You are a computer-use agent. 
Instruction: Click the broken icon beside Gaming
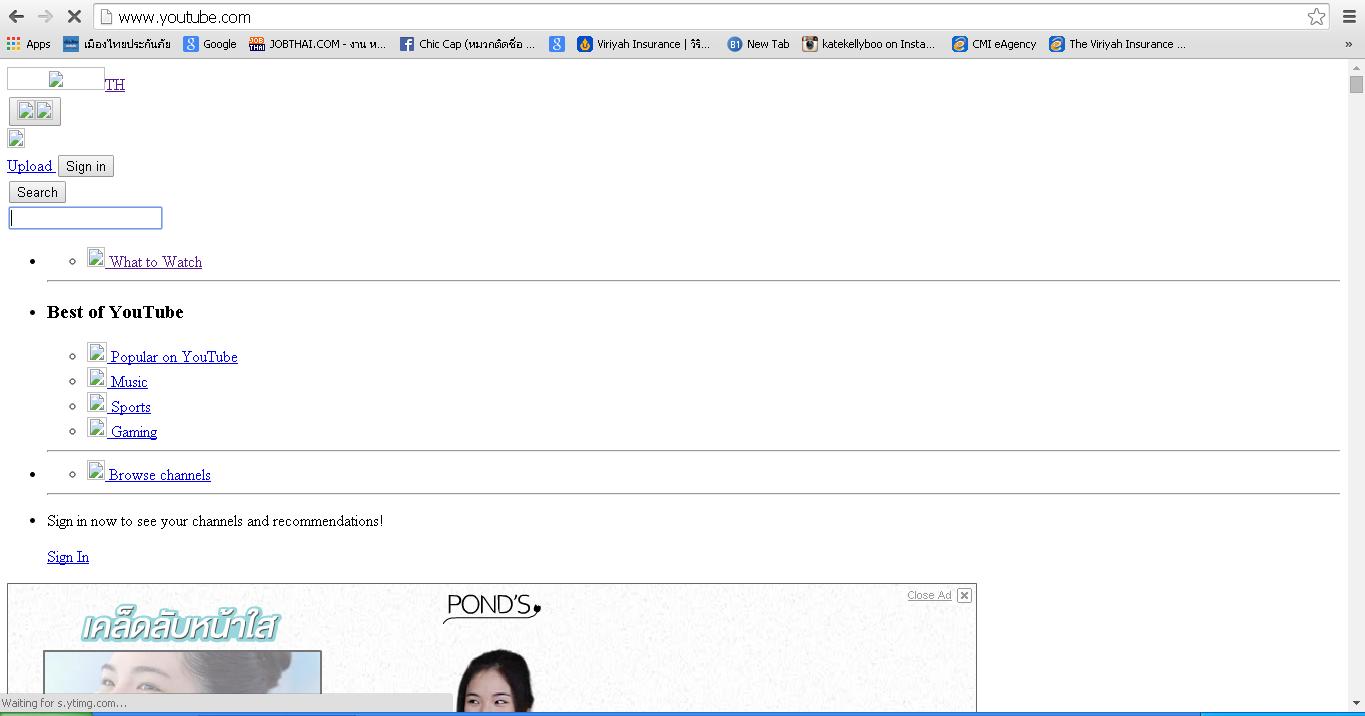point(96,427)
